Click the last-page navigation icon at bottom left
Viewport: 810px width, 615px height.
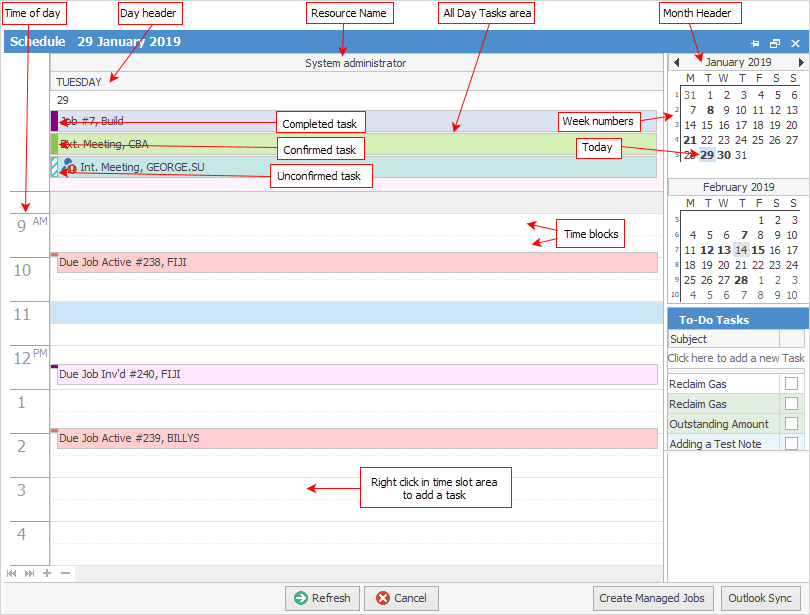29,573
